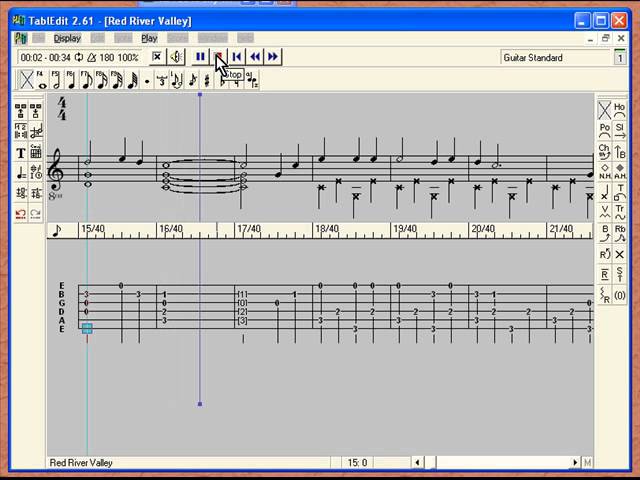Image resolution: width=640 pixels, height=480 pixels.
Task: Select the Trill (Tr) effect
Action: (x=619, y=213)
